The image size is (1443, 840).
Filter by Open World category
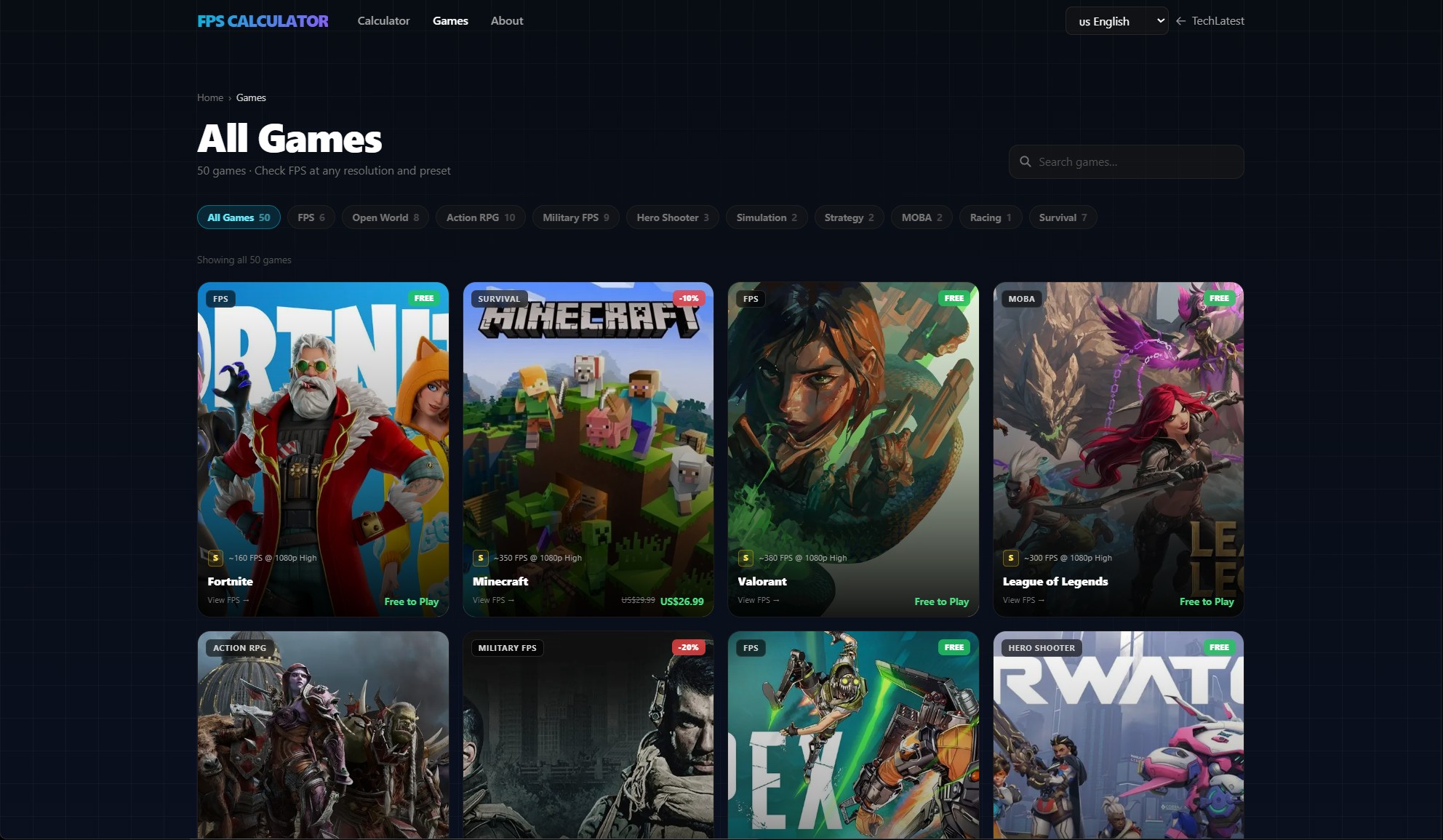point(385,217)
